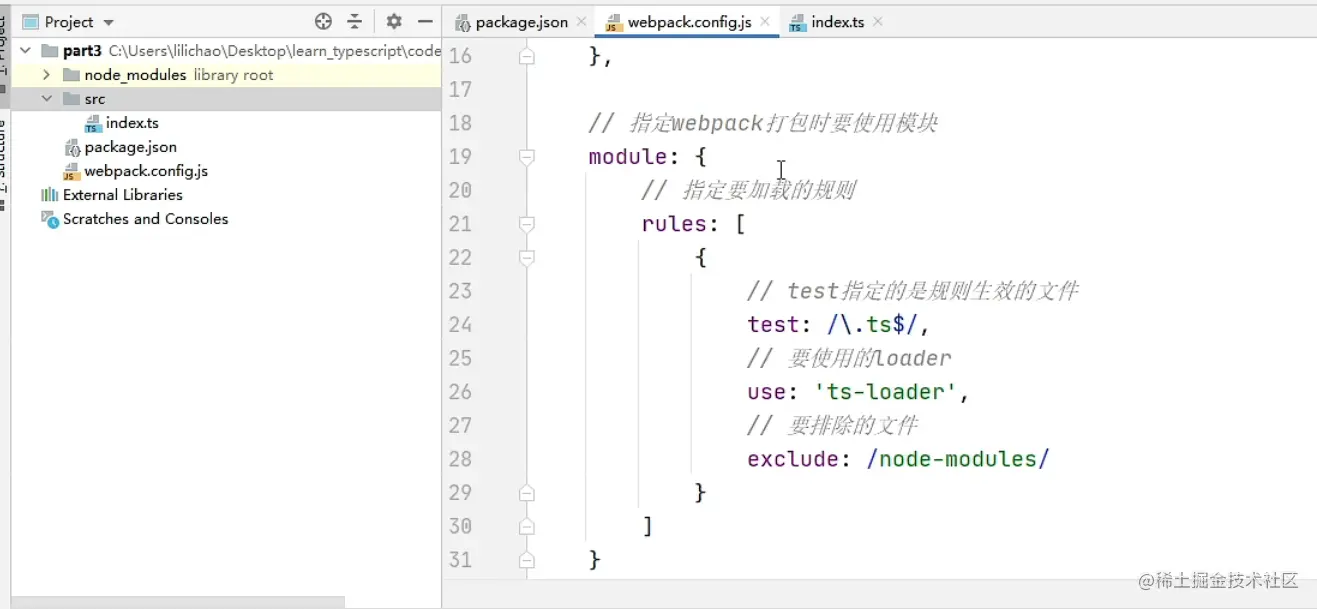The width and height of the screenshot is (1317, 609).
Task: Fold the object at line 22
Action: pyautogui.click(x=527, y=258)
